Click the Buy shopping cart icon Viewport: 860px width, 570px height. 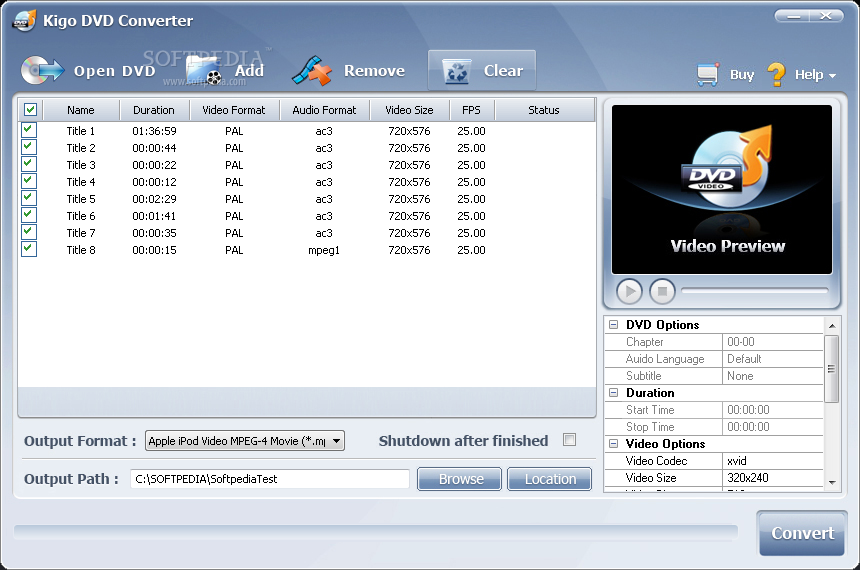[708, 75]
